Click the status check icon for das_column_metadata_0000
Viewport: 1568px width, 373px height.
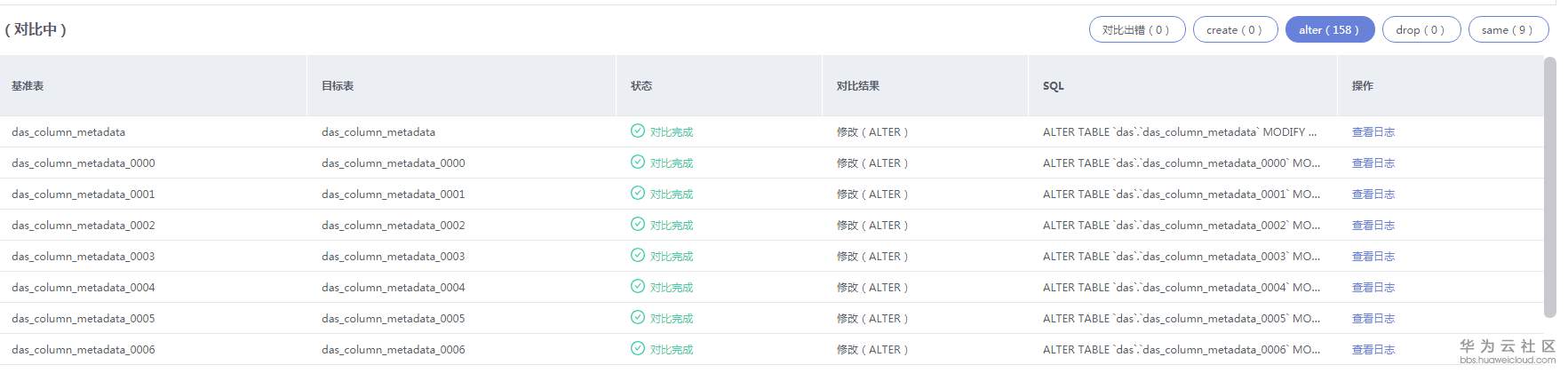coord(637,163)
